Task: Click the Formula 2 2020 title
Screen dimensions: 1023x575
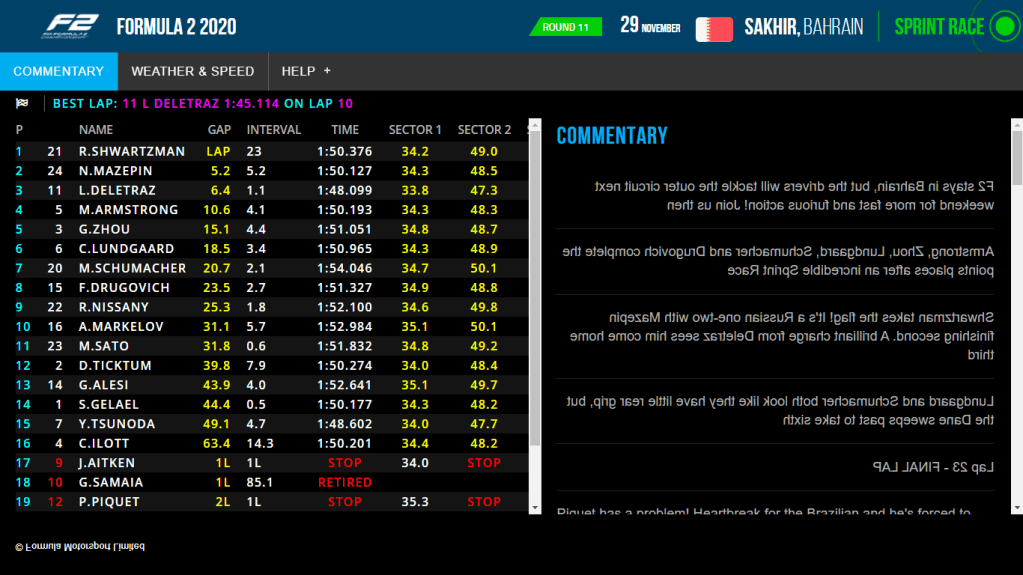Action: (176, 27)
